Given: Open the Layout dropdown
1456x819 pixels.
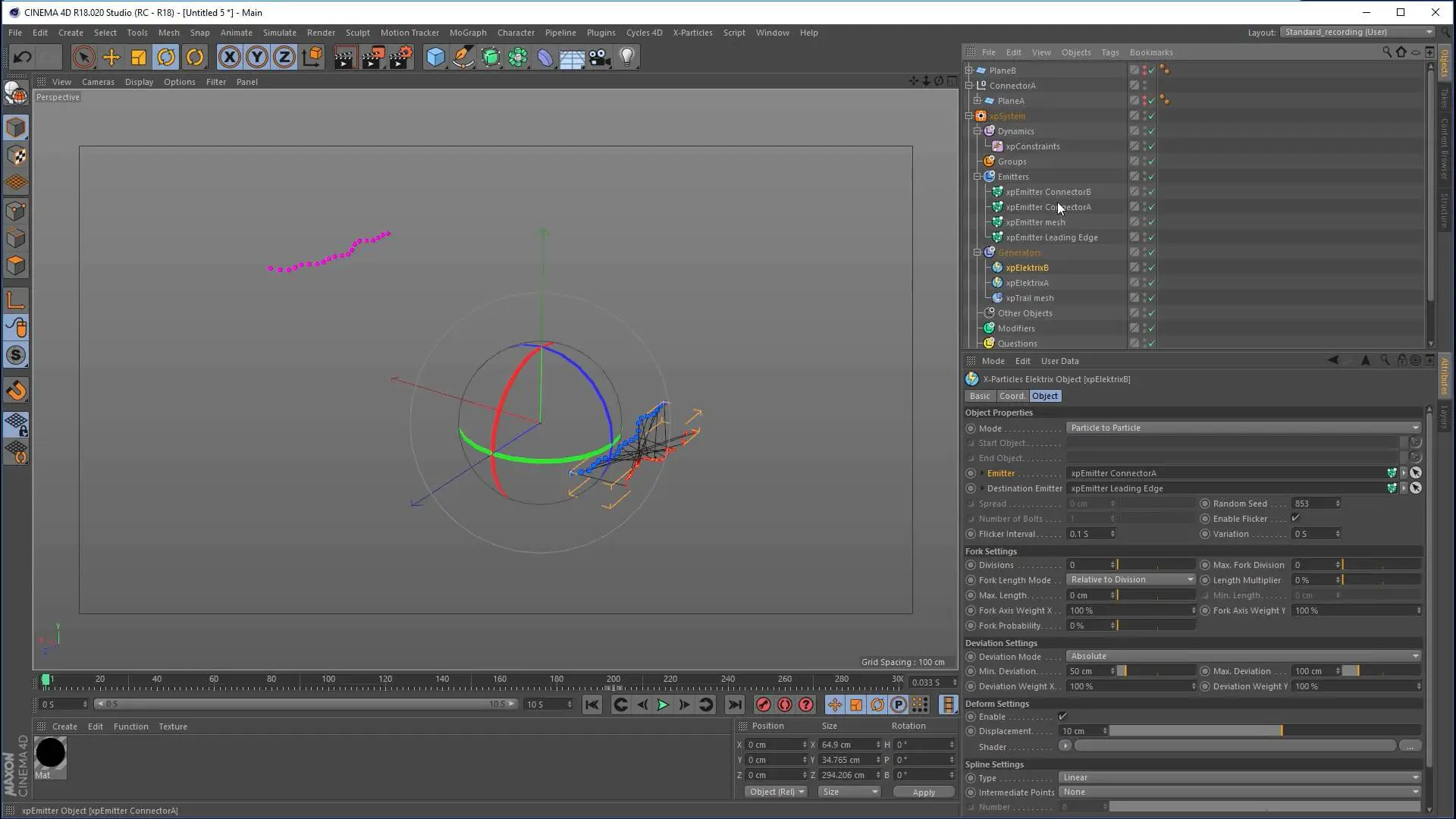Looking at the screenshot, I should pyautogui.click(x=1357, y=32).
